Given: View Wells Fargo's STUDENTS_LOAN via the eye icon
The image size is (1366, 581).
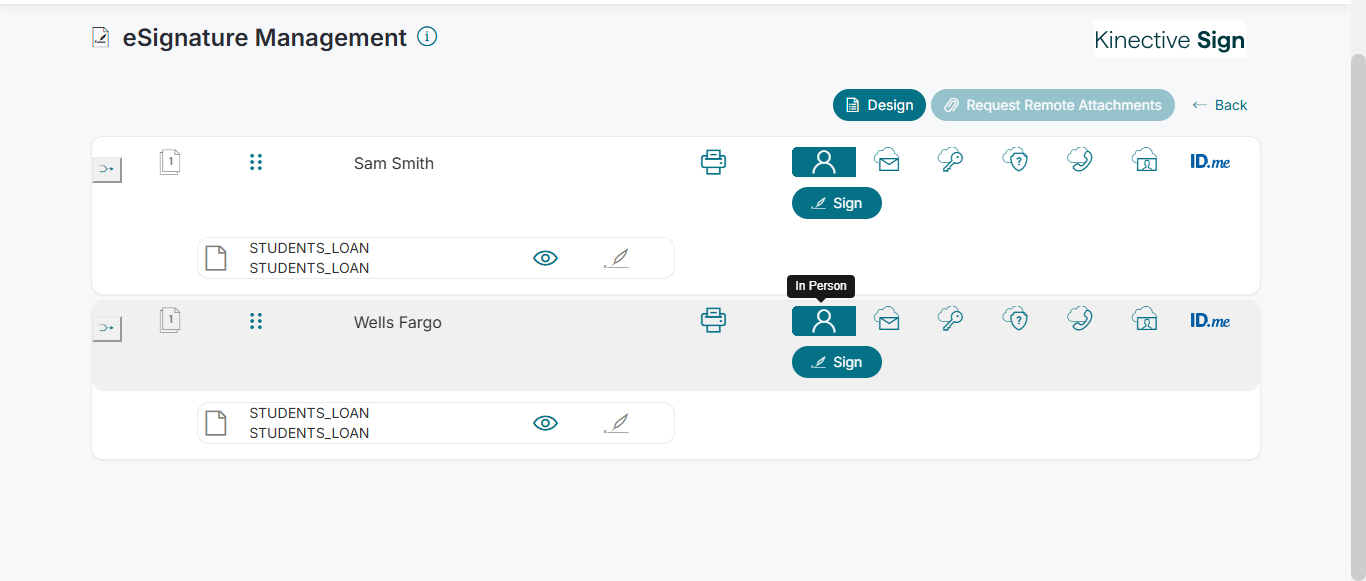Looking at the screenshot, I should pyautogui.click(x=545, y=423).
